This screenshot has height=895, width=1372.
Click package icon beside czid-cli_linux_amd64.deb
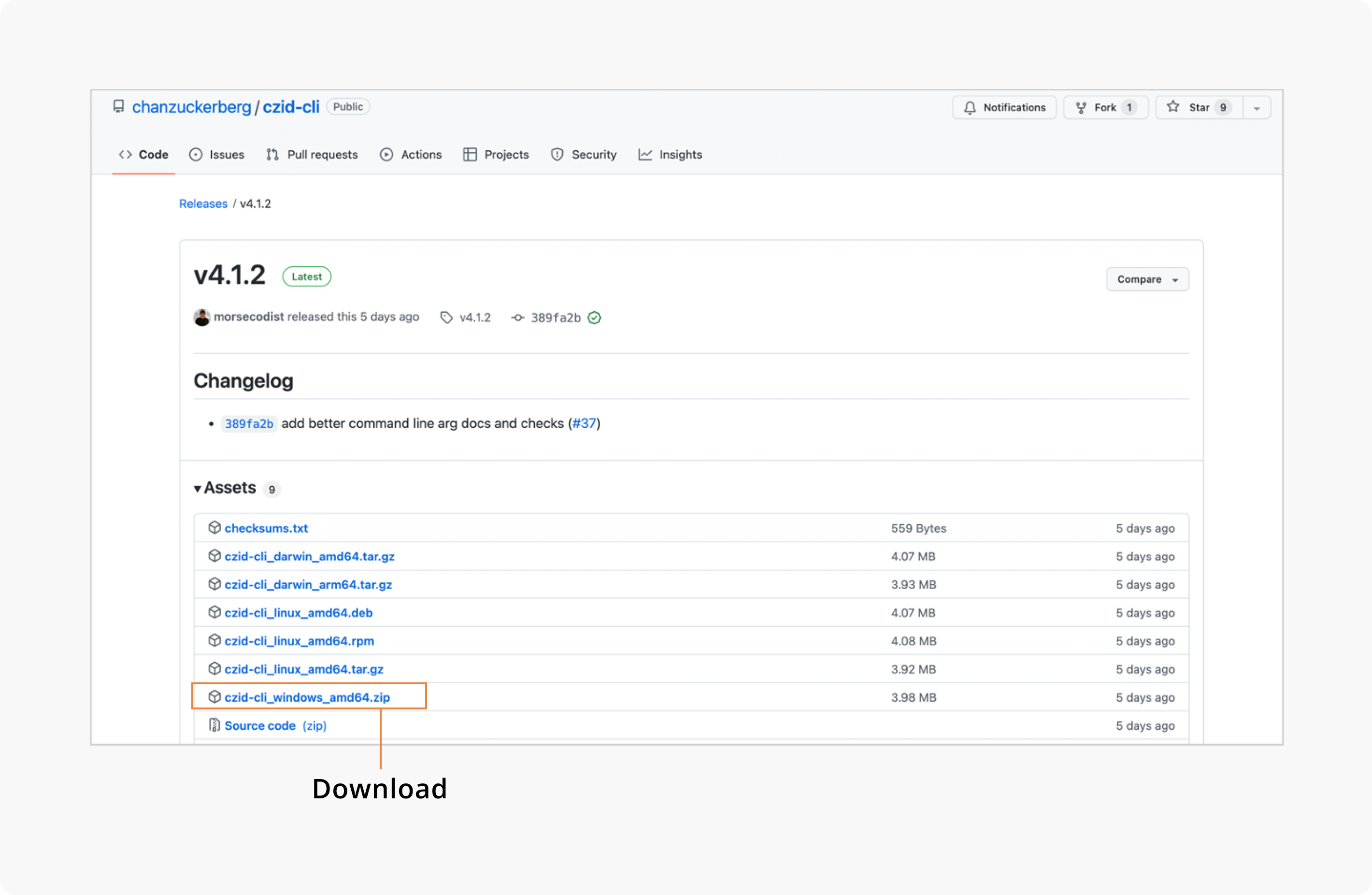[214, 612]
